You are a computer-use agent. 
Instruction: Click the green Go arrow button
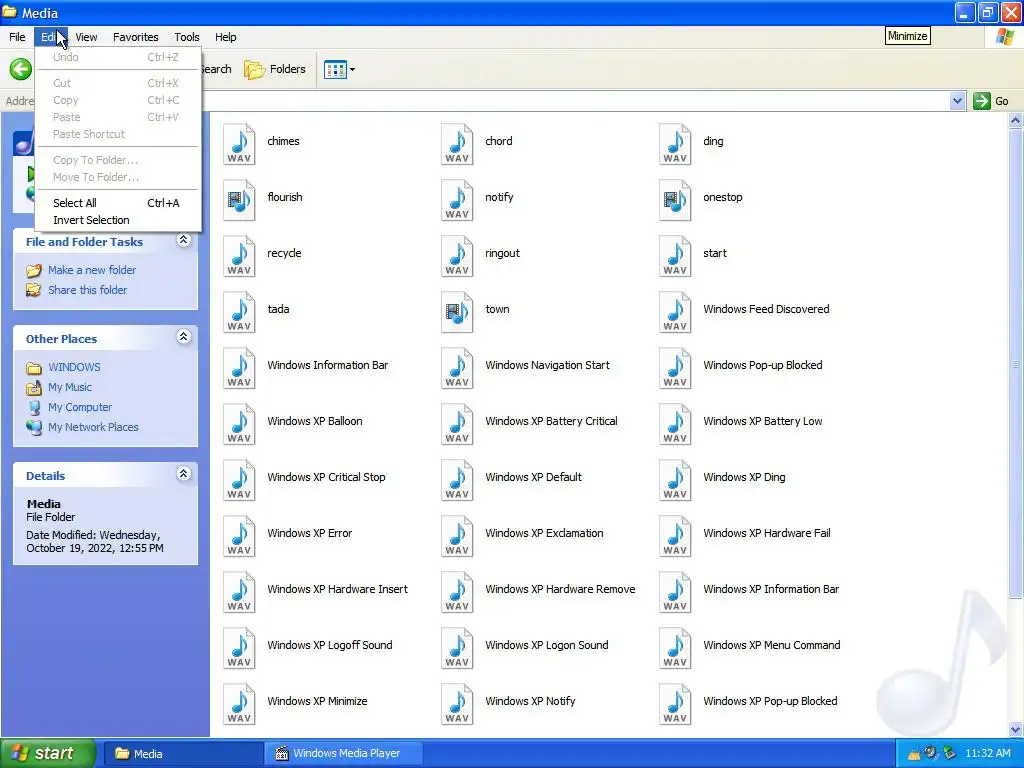(982, 101)
